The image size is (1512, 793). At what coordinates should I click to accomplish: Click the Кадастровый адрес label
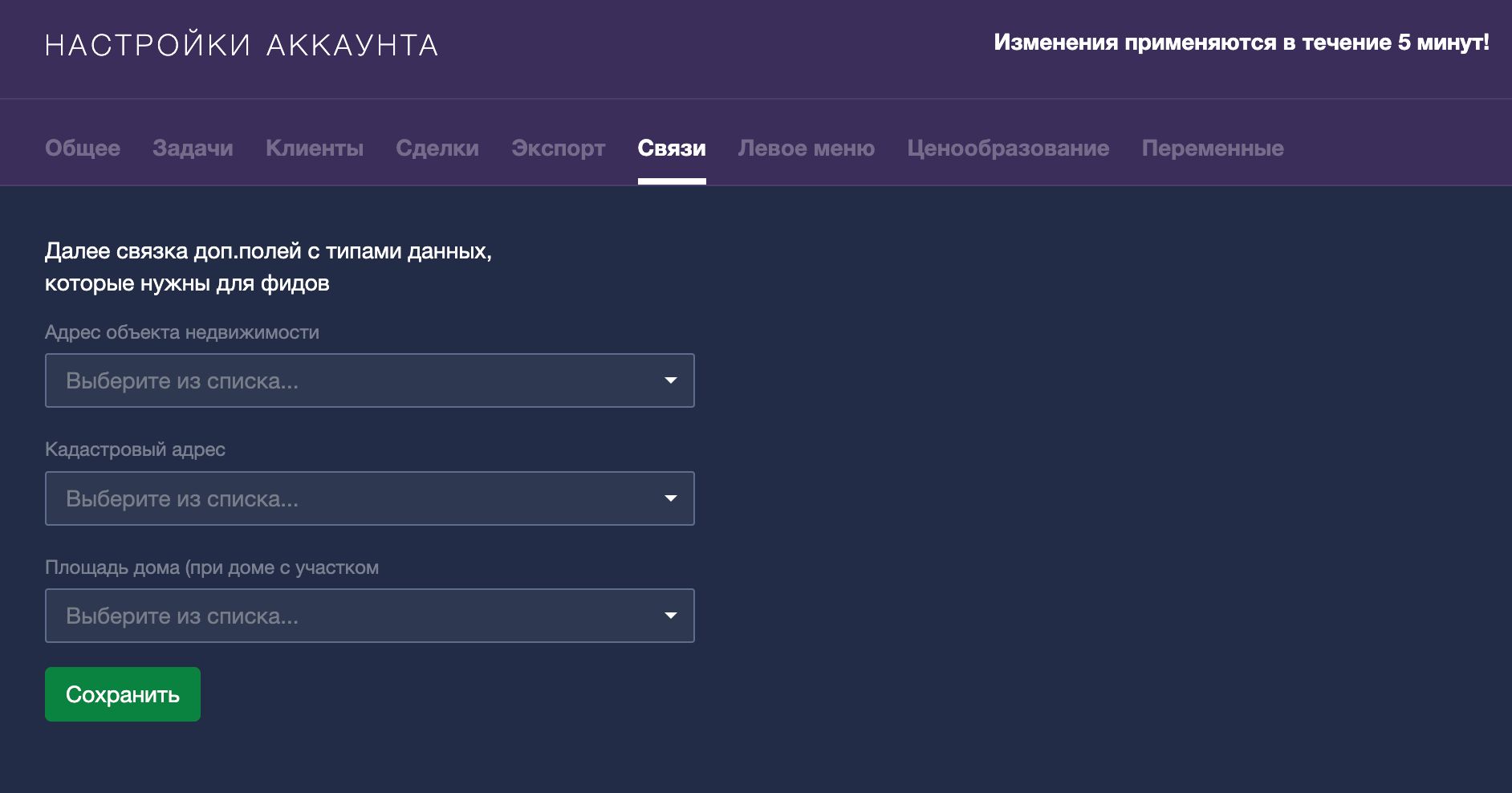(135, 449)
